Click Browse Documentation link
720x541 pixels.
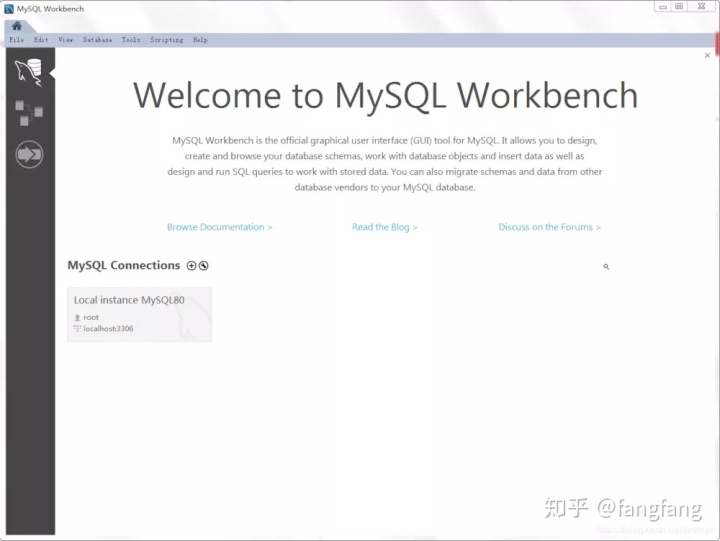pos(219,227)
